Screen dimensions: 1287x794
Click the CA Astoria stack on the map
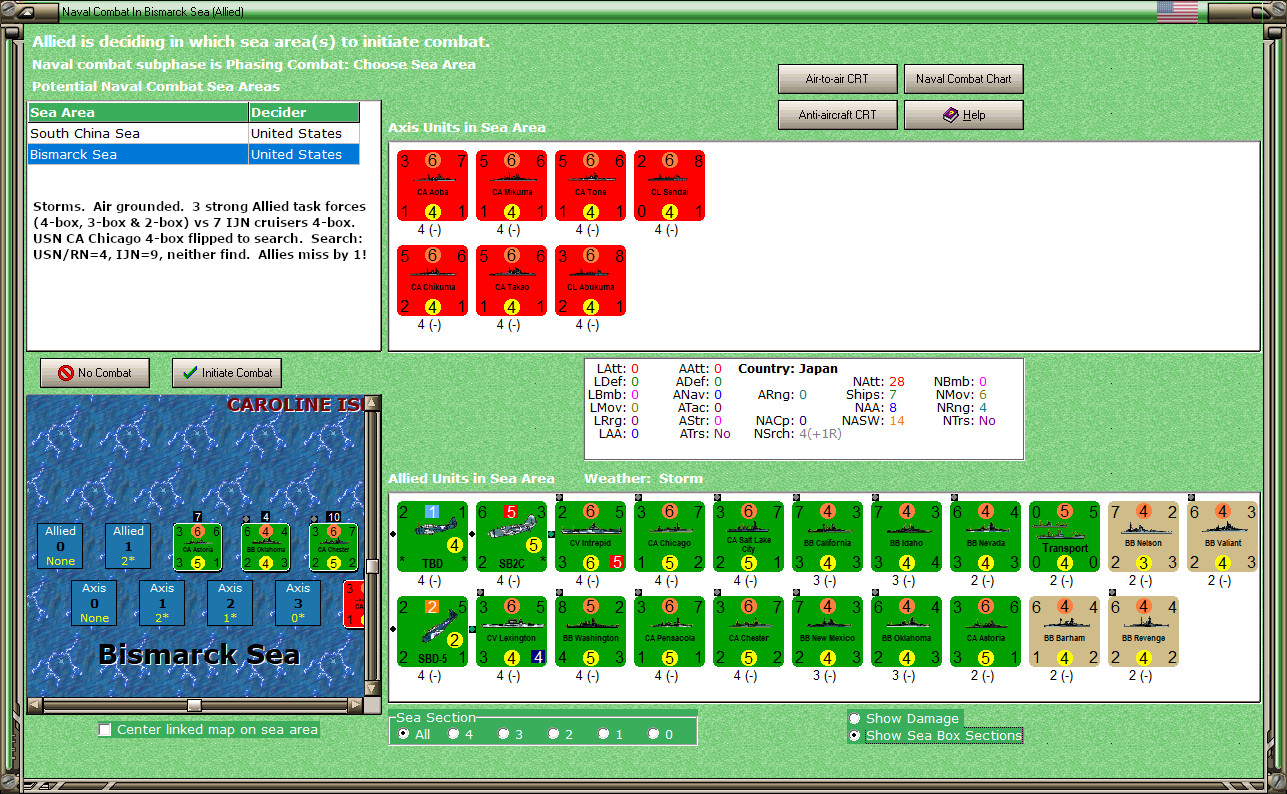tap(198, 547)
